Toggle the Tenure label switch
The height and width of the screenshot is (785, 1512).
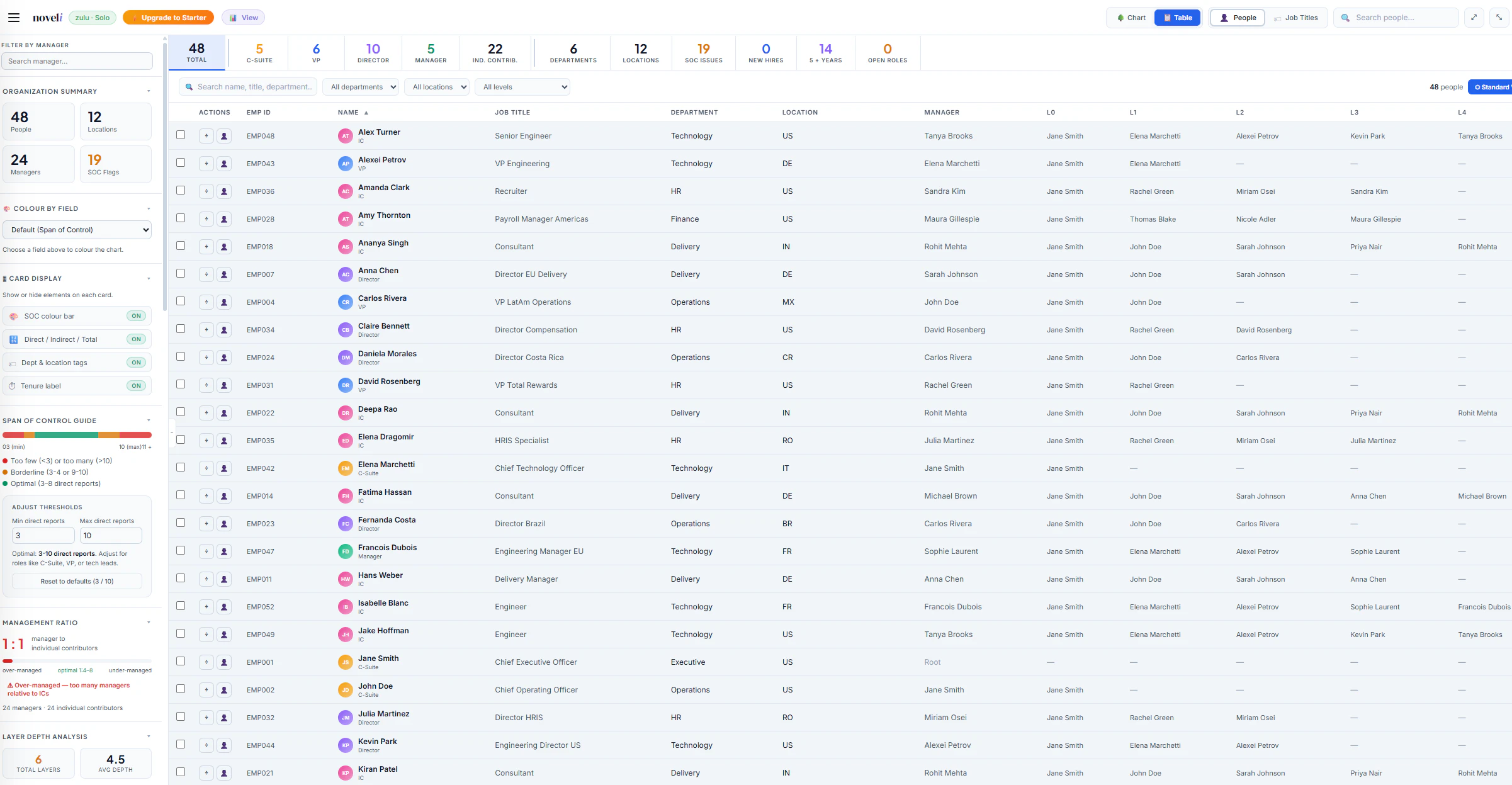(x=136, y=386)
